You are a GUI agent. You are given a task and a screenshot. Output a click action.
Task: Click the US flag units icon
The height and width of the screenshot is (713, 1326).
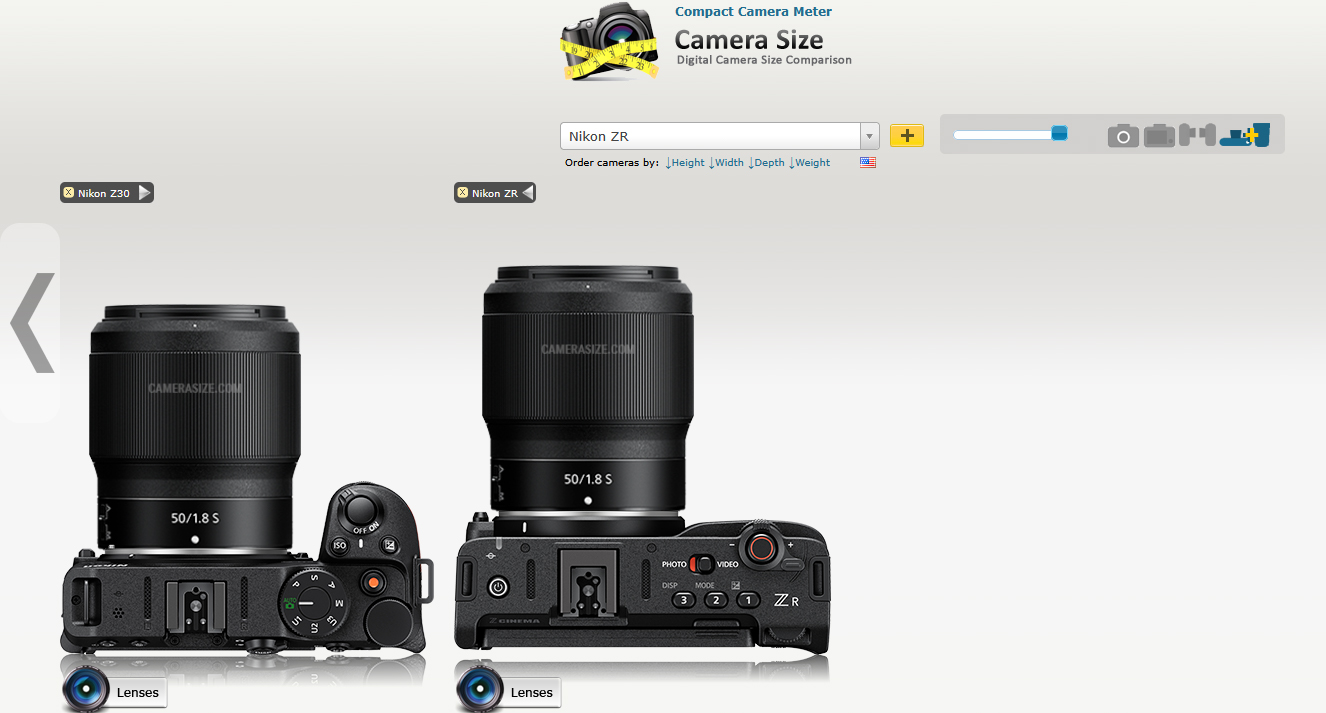[868, 162]
